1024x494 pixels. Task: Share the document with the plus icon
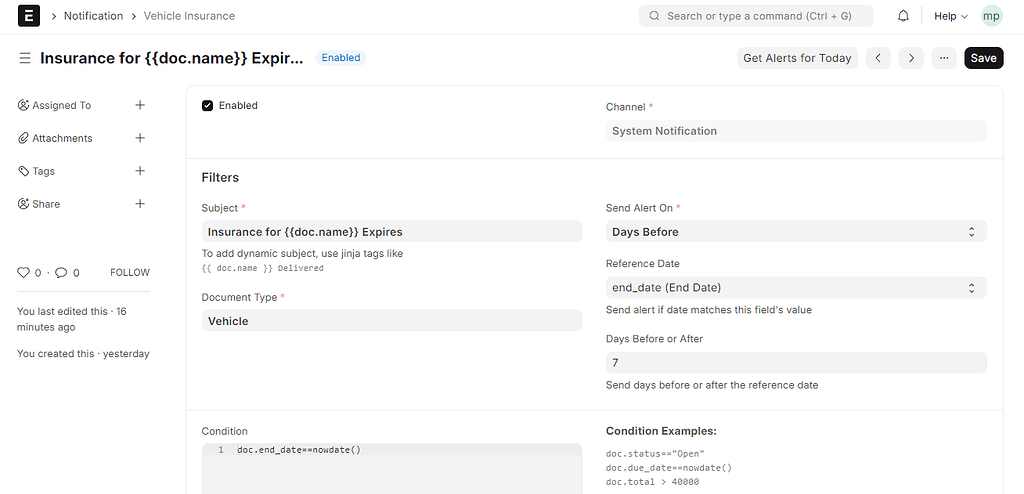click(140, 204)
